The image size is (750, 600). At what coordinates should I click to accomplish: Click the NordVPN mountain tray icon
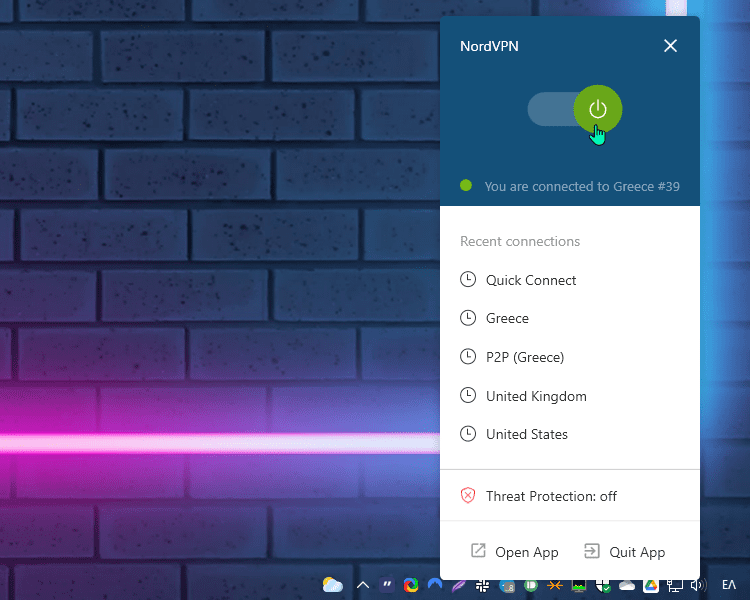pyautogui.click(x=435, y=584)
